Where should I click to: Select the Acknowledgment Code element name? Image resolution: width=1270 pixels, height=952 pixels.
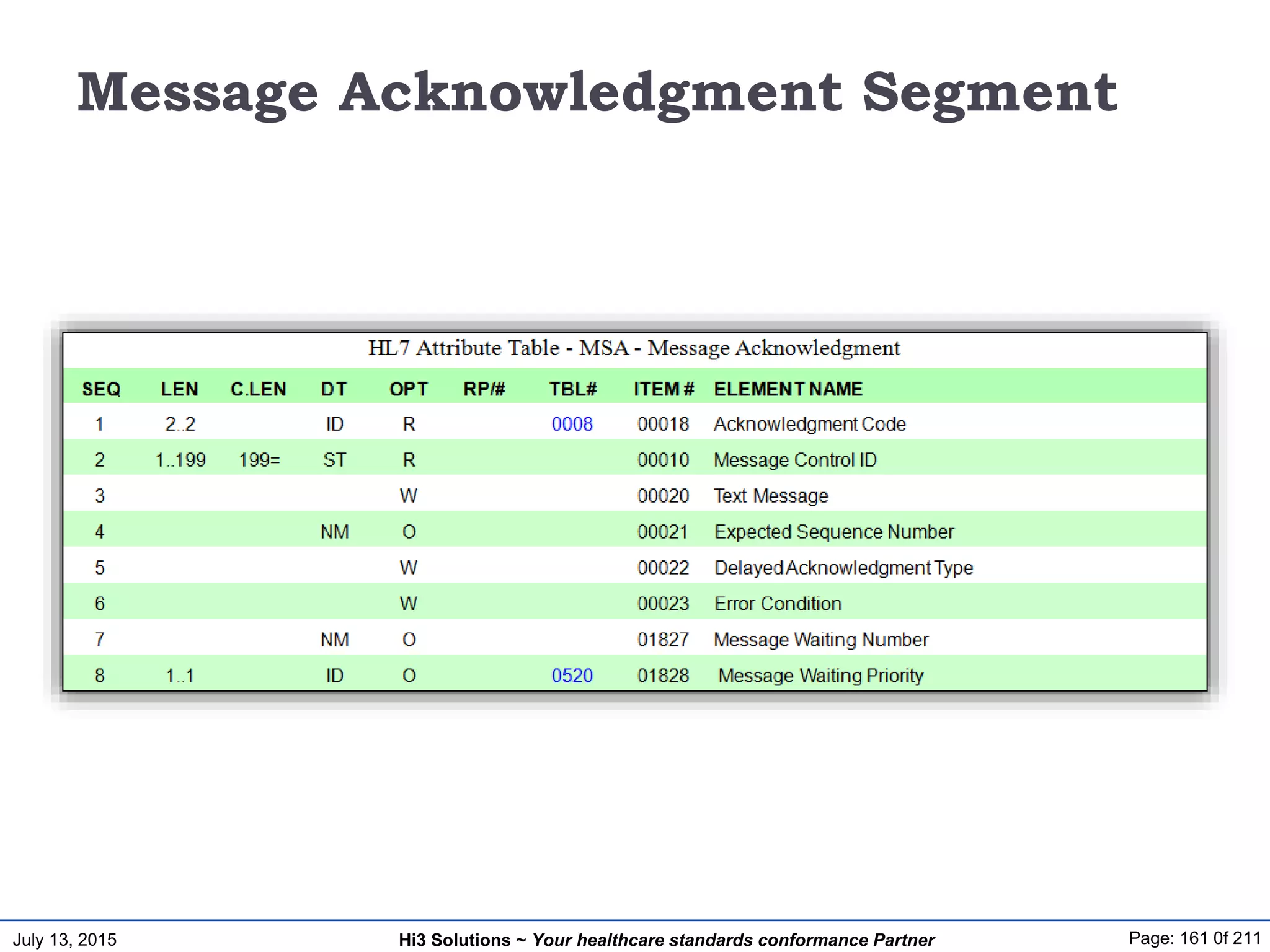[810, 425]
